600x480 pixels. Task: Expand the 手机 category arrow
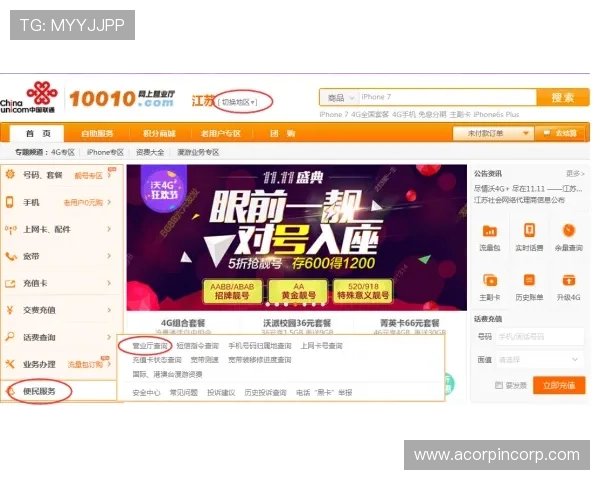(109, 202)
